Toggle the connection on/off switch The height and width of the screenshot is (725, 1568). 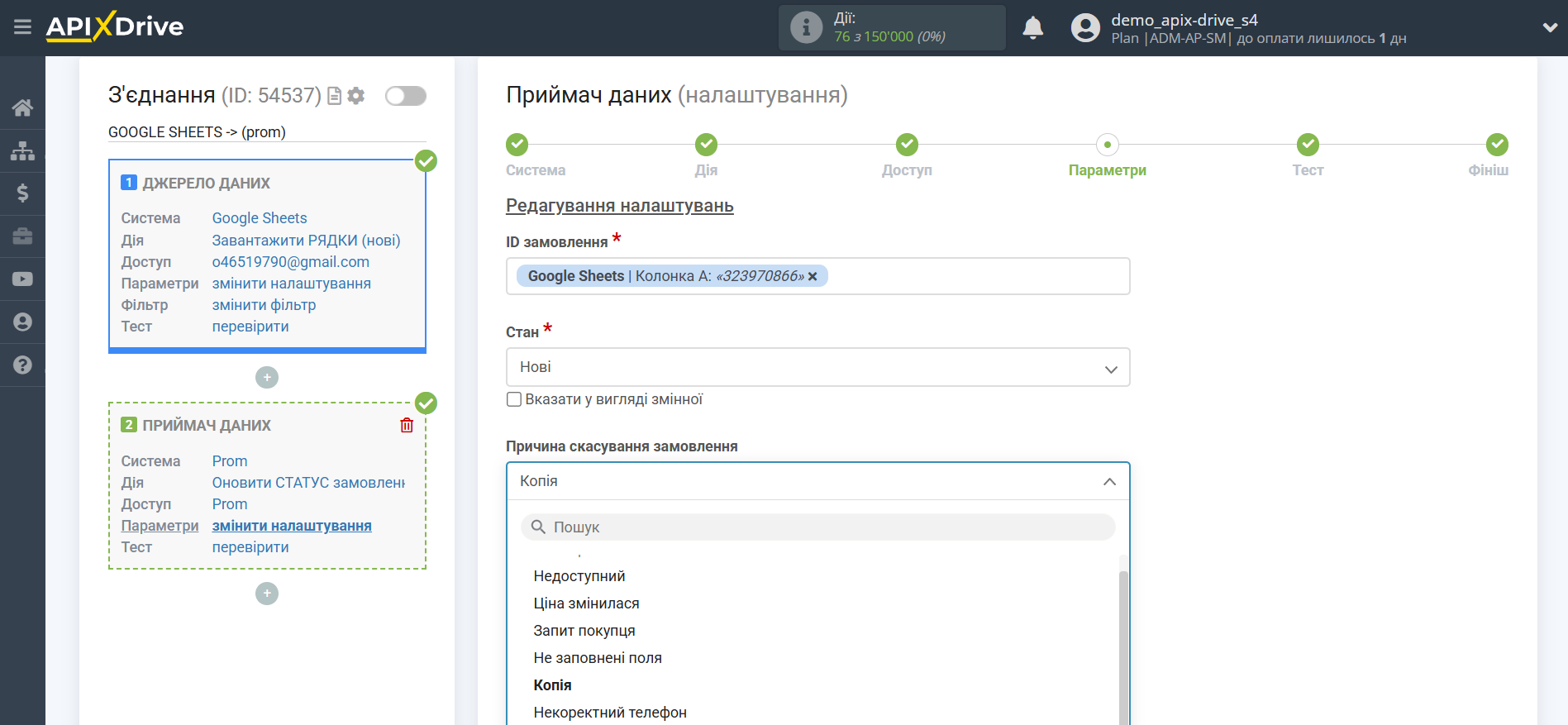(x=406, y=96)
